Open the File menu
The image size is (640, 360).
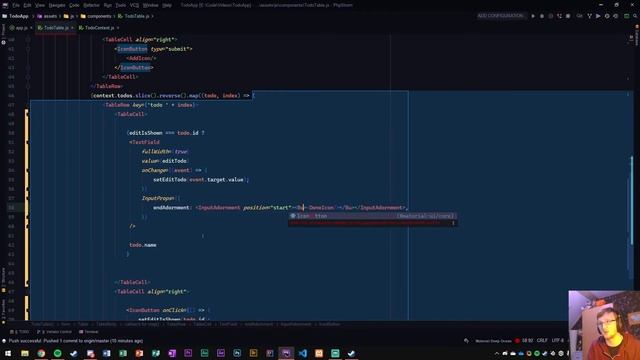(x=16, y=5)
